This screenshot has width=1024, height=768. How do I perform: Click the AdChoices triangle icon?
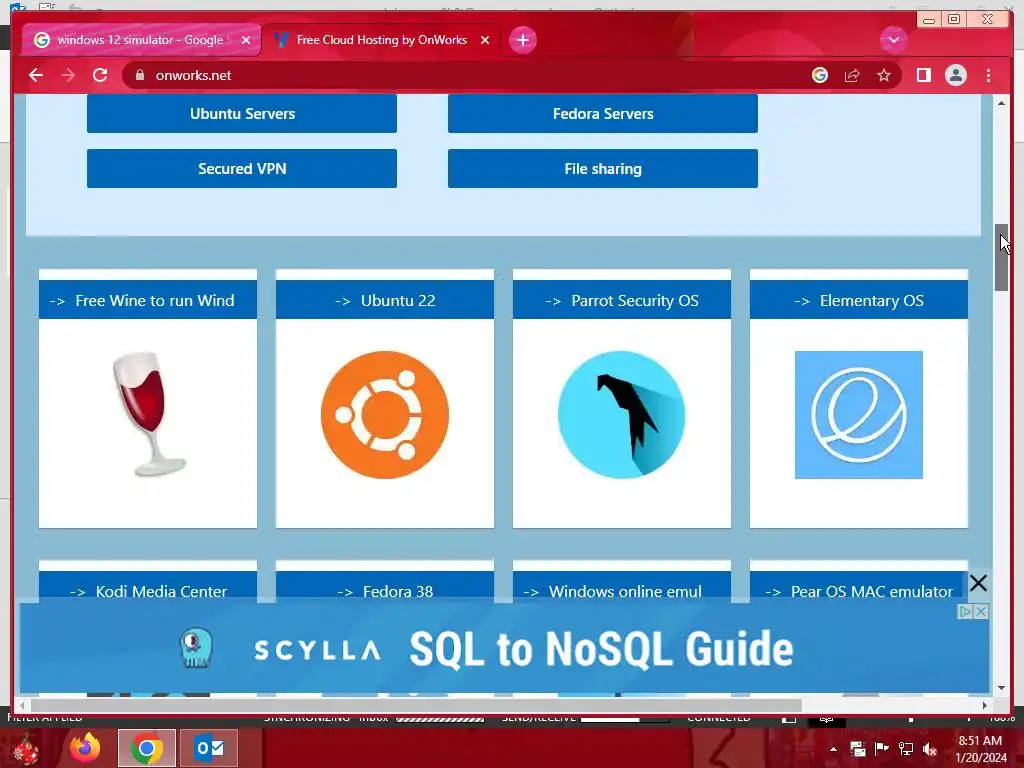click(x=965, y=611)
